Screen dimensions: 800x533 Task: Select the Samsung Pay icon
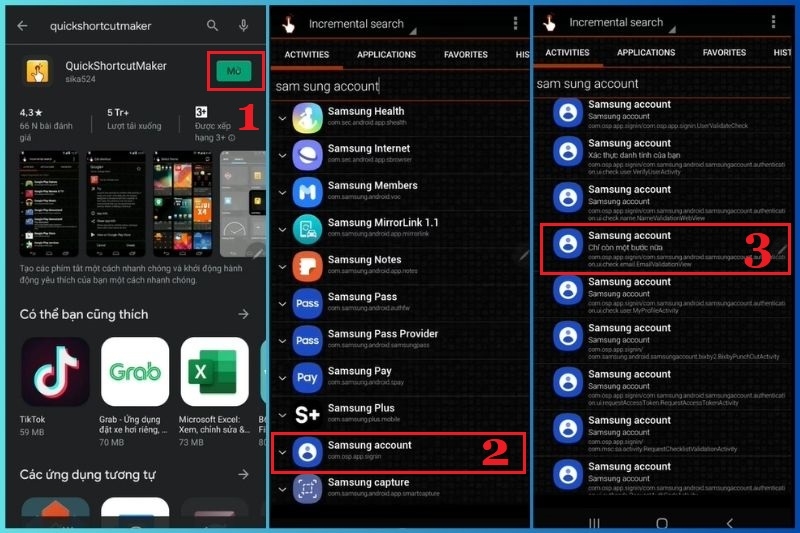(307, 378)
